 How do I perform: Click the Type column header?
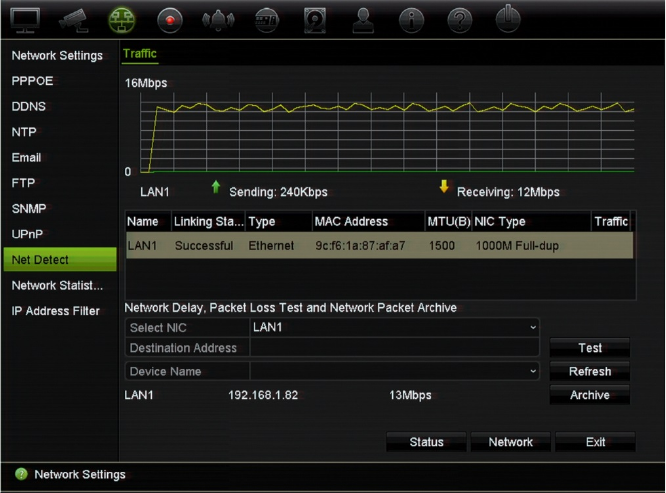pos(279,221)
